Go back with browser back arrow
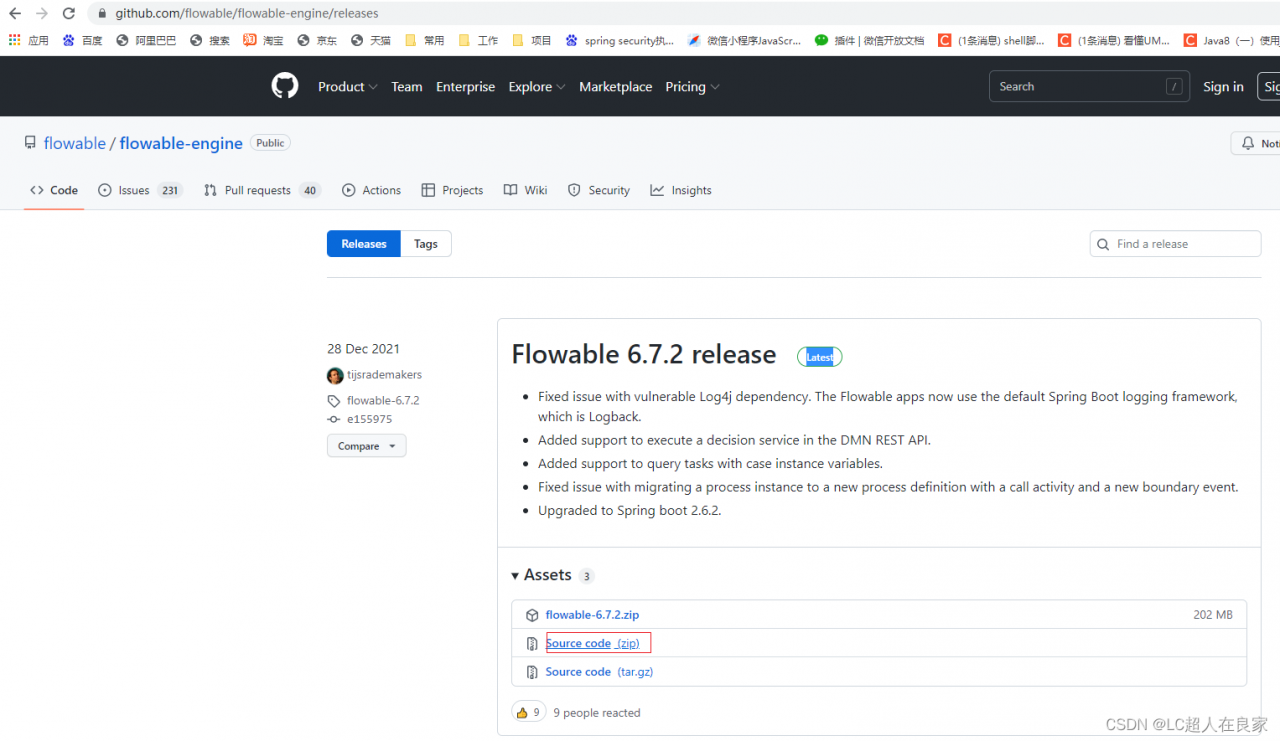Image resolution: width=1280 pixels, height=741 pixels. click(x=15, y=13)
